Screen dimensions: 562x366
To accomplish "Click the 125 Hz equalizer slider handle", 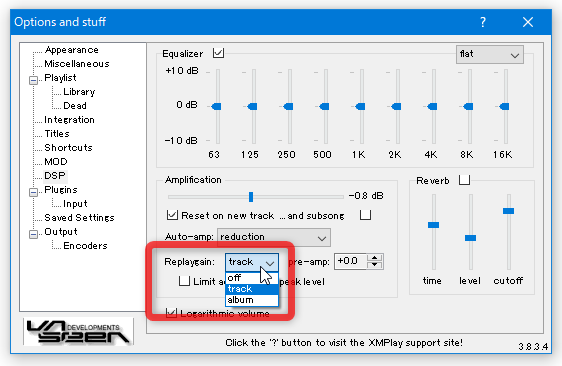I will 252,106.
